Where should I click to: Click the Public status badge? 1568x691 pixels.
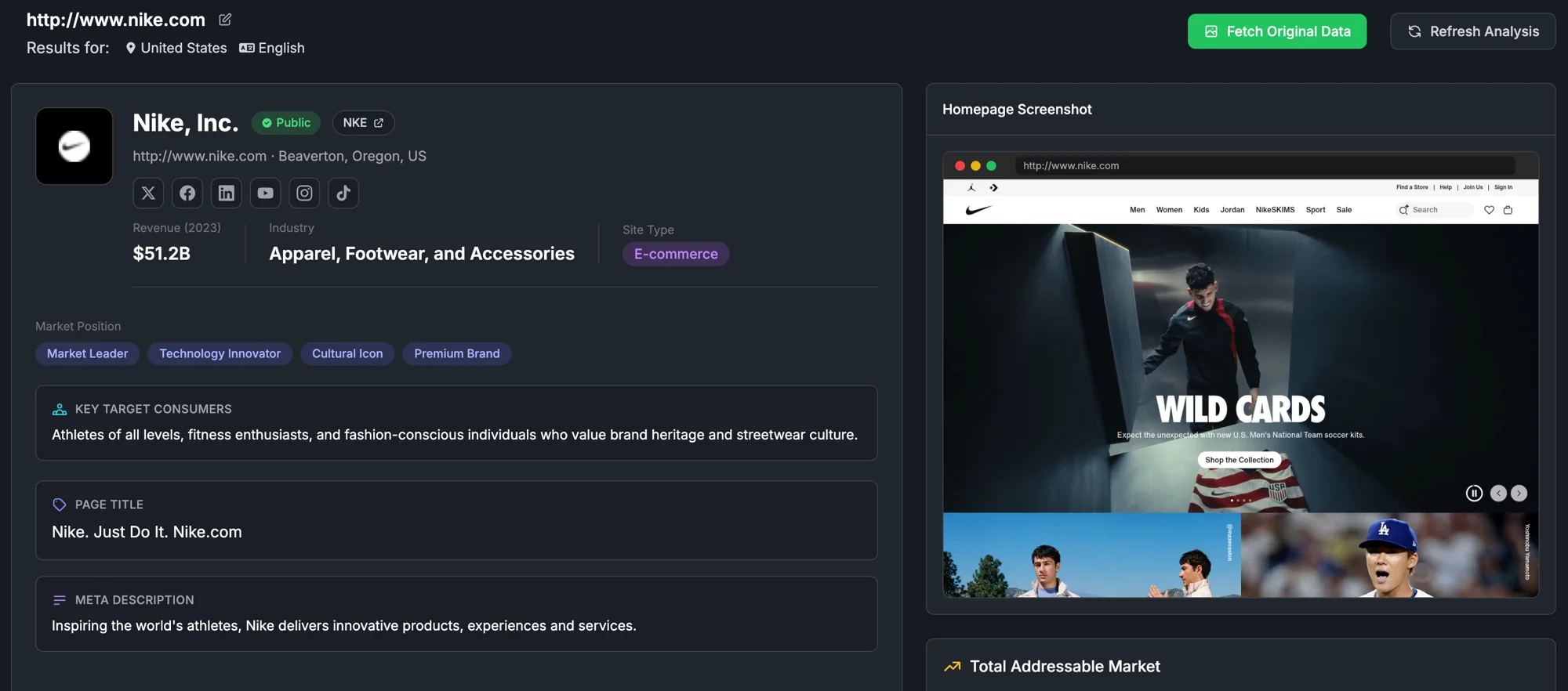point(286,123)
